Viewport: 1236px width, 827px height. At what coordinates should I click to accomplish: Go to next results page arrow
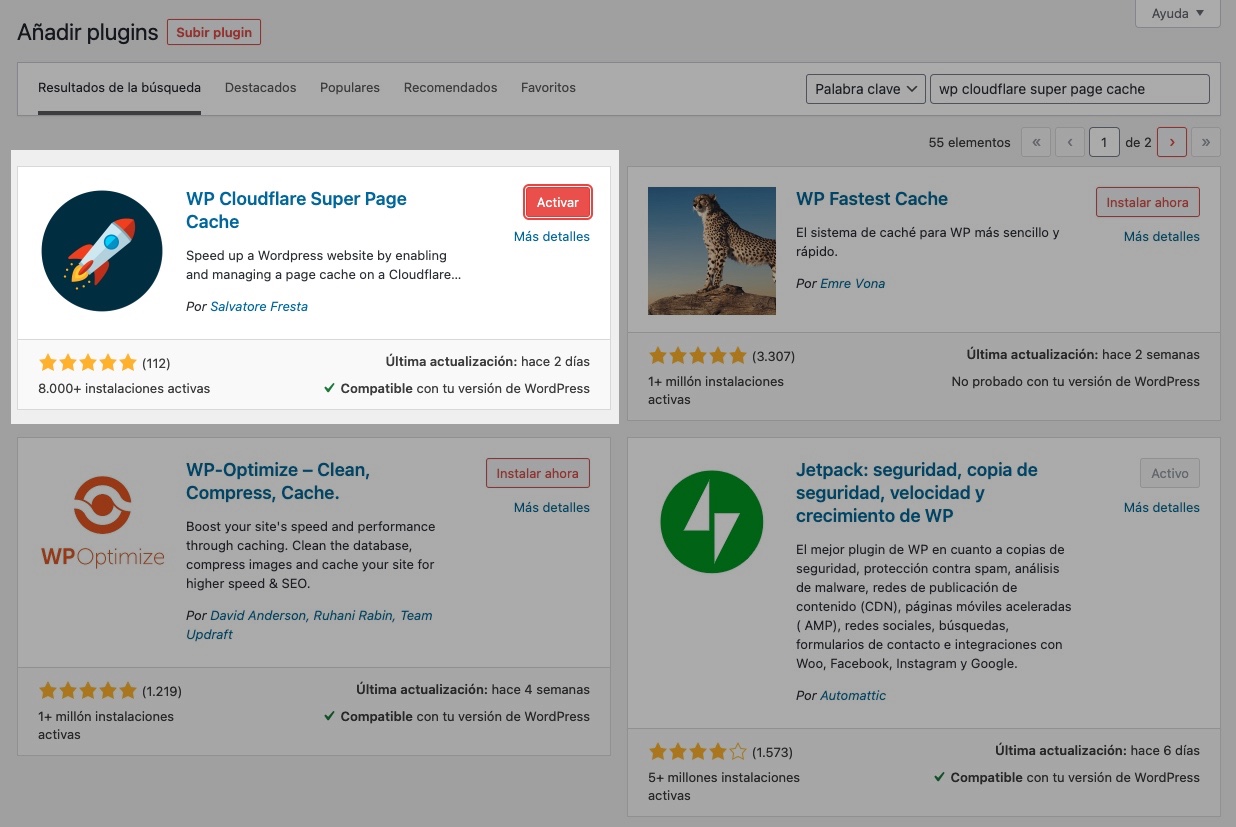[1171, 143]
